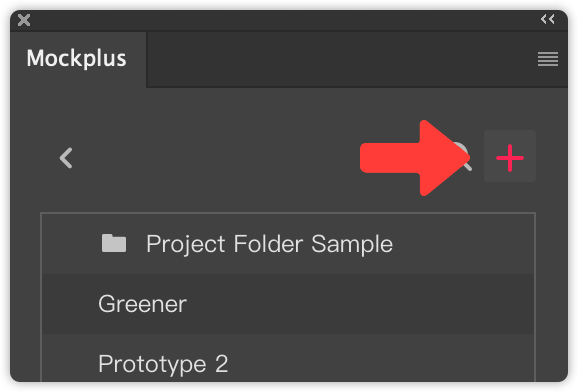Open the panel hamburger menu
Viewport: 578px width, 392px height.
(547, 59)
